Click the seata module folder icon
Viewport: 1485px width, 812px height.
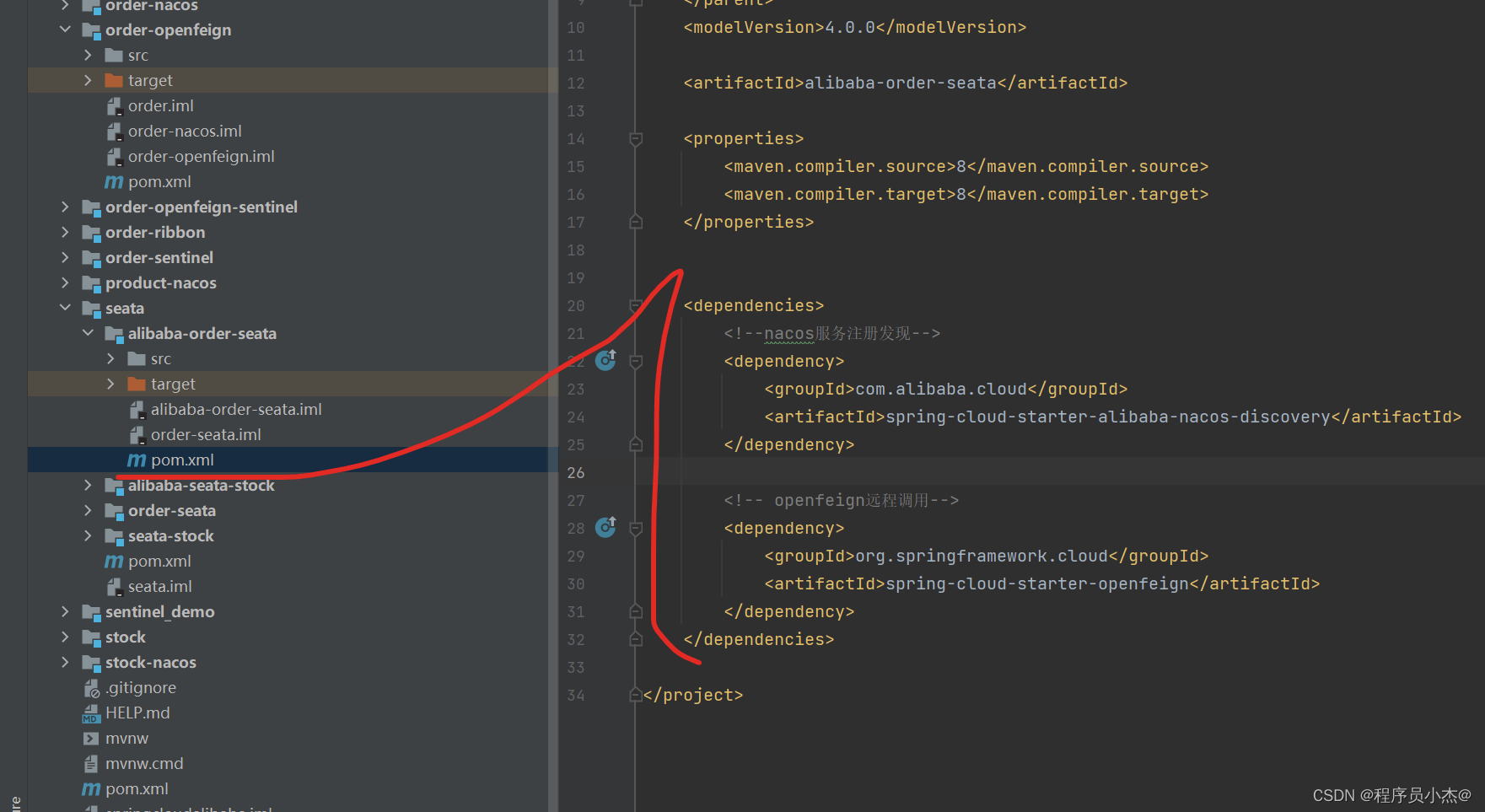pos(91,309)
